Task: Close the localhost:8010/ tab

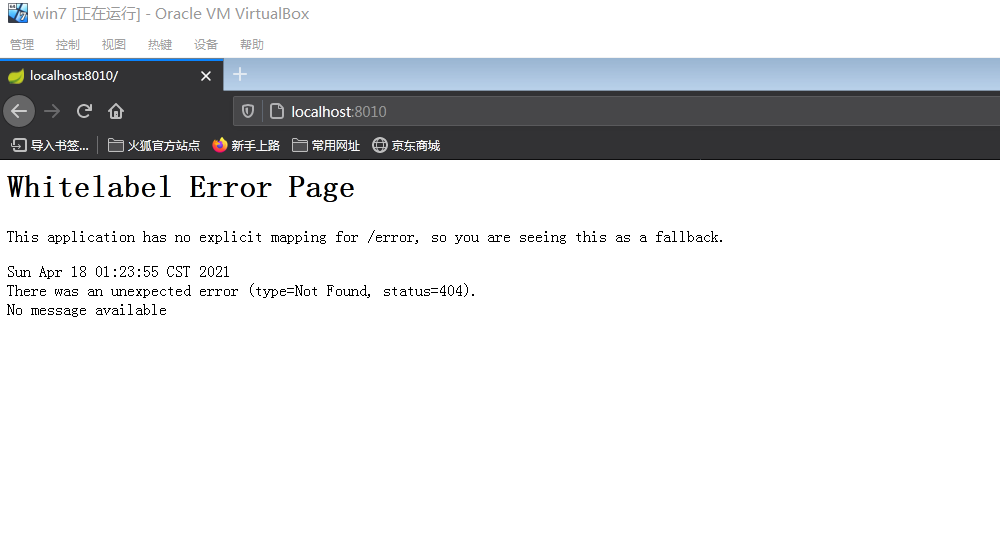Action: [x=205, y=76]
